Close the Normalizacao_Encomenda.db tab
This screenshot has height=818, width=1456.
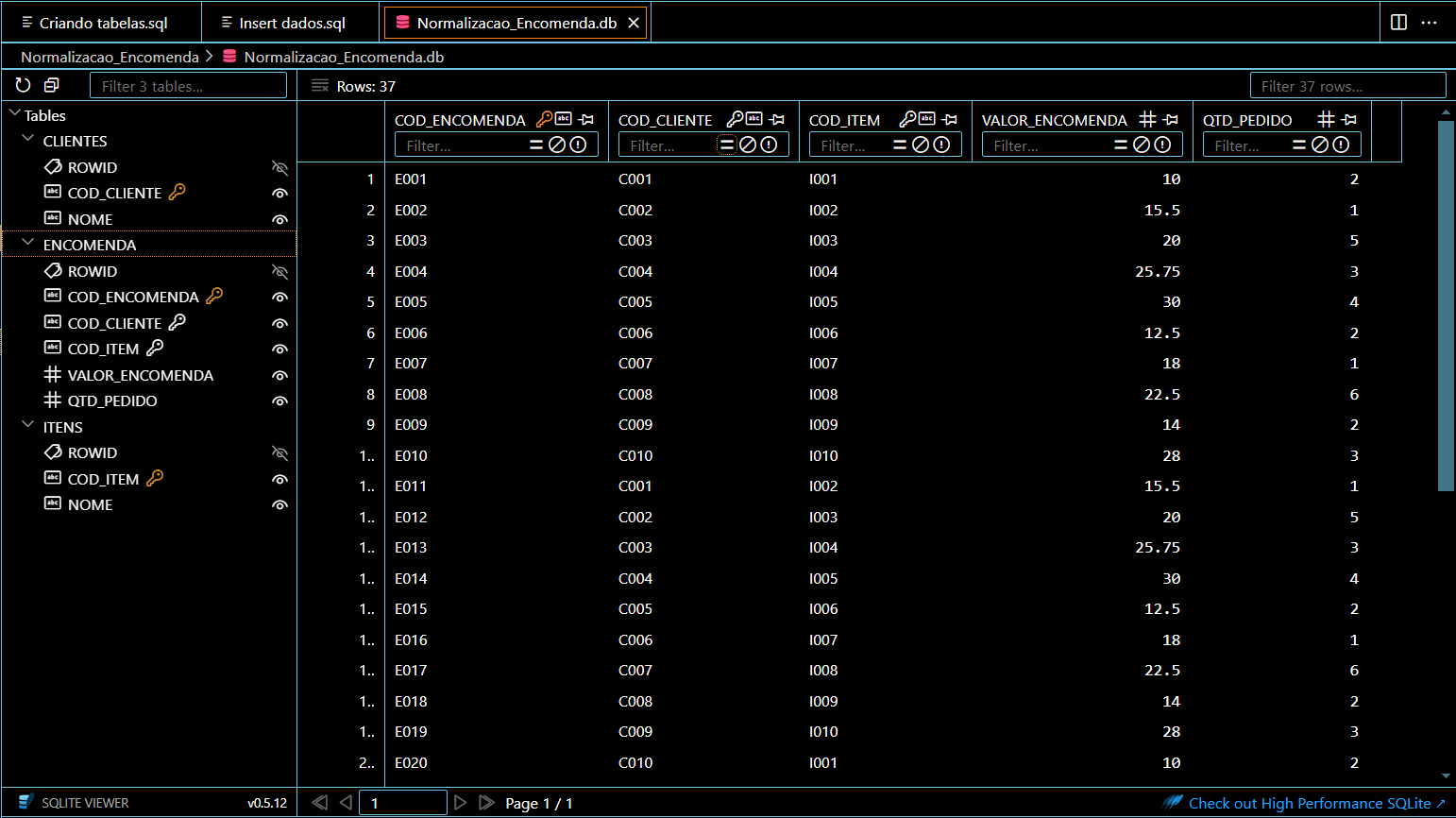click(634, 23)
